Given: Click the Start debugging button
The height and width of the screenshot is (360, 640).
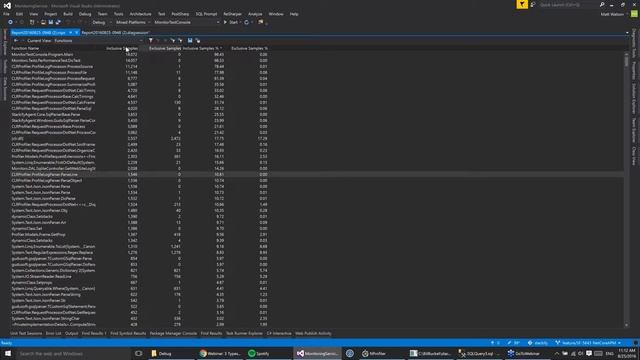Looking at the screenshot, I should coord(231,22).
